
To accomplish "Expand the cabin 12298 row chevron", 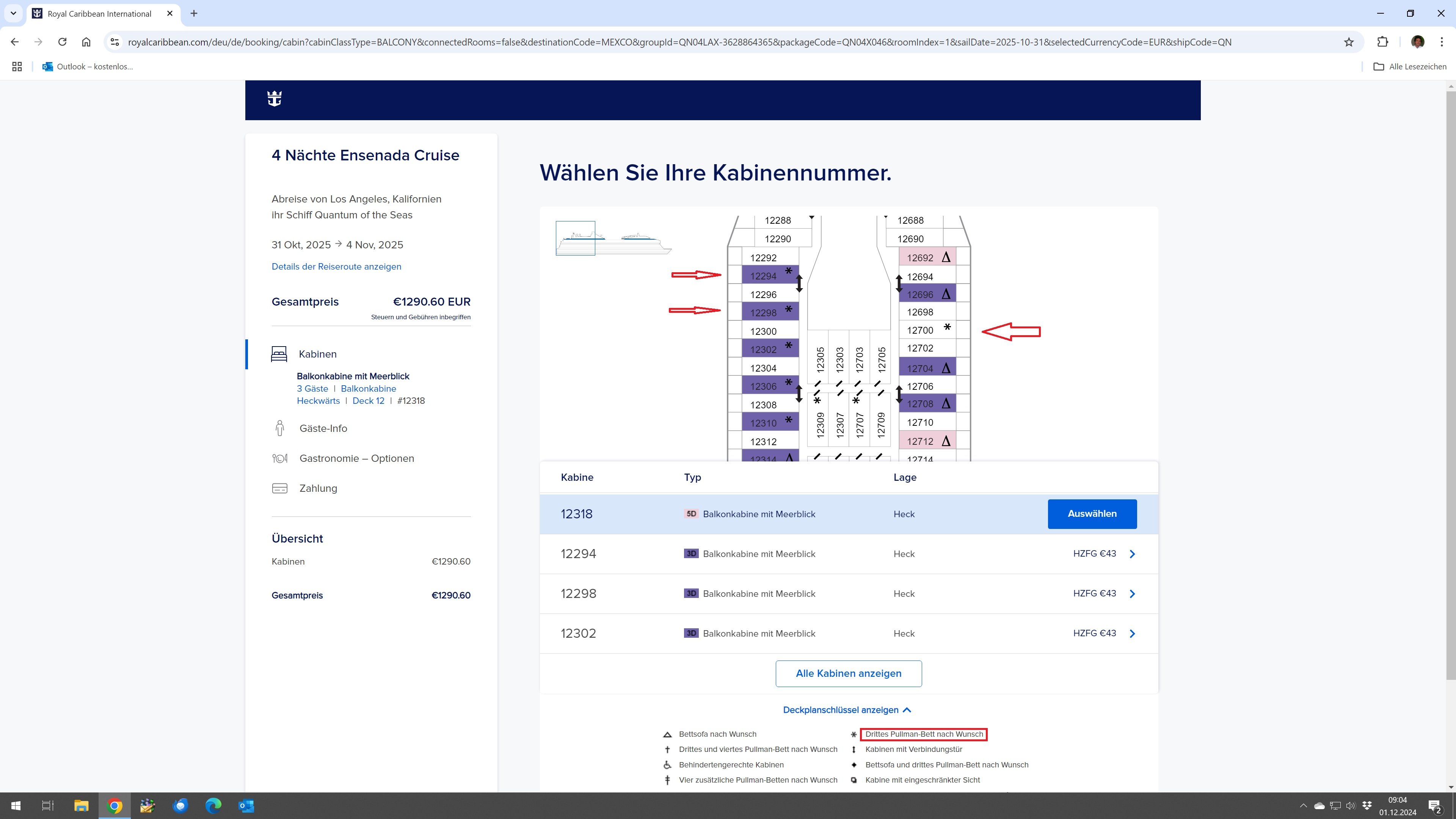I will [1132, 593].
